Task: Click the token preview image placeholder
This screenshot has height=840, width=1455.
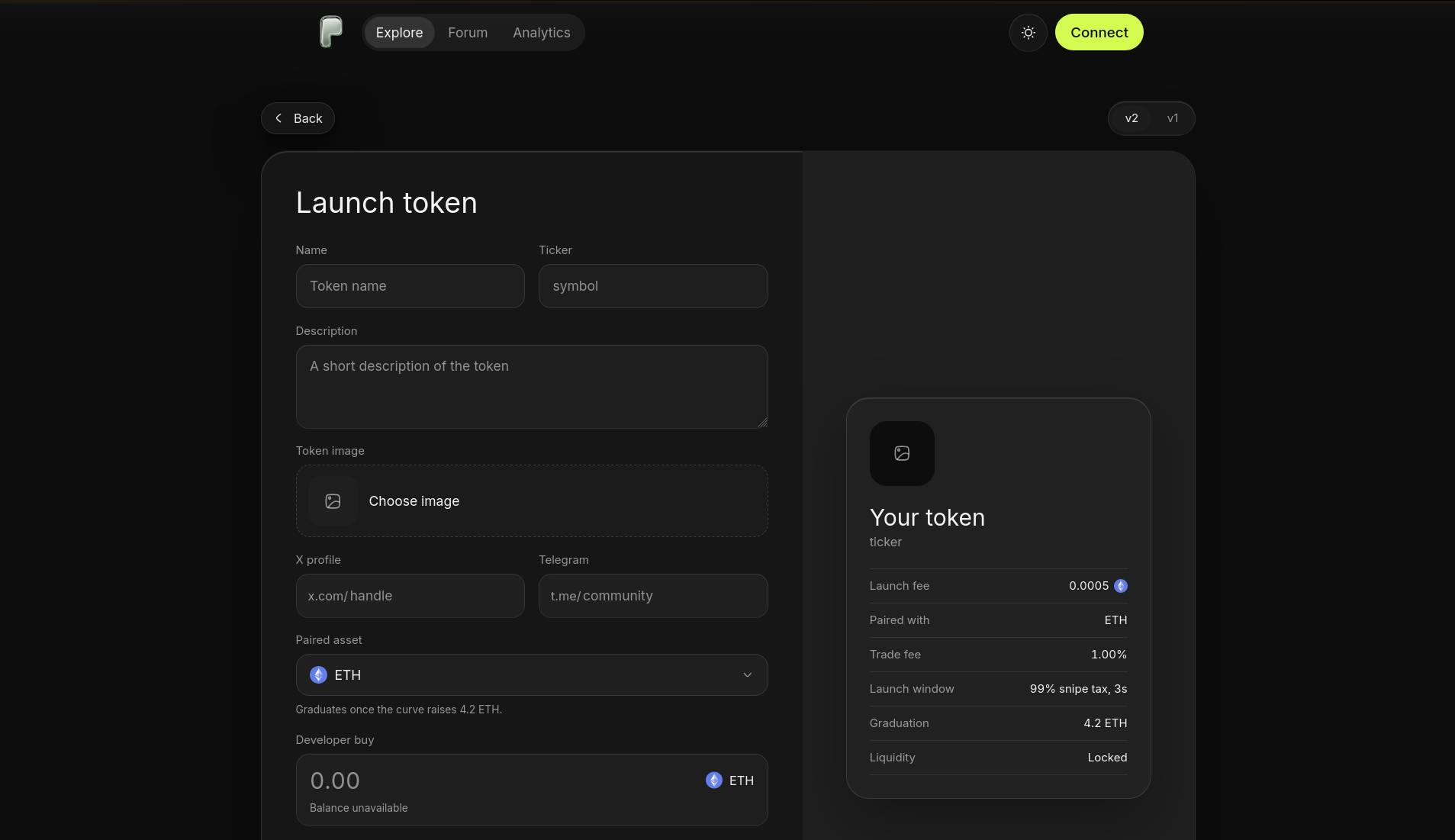Action: point(902,453)
